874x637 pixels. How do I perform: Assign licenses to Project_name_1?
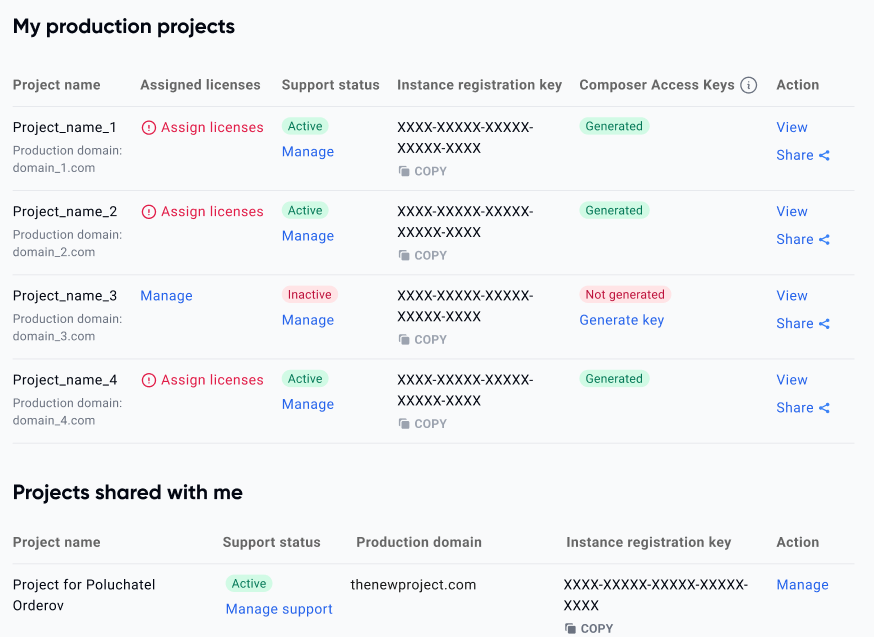click(x=203, y=127)
